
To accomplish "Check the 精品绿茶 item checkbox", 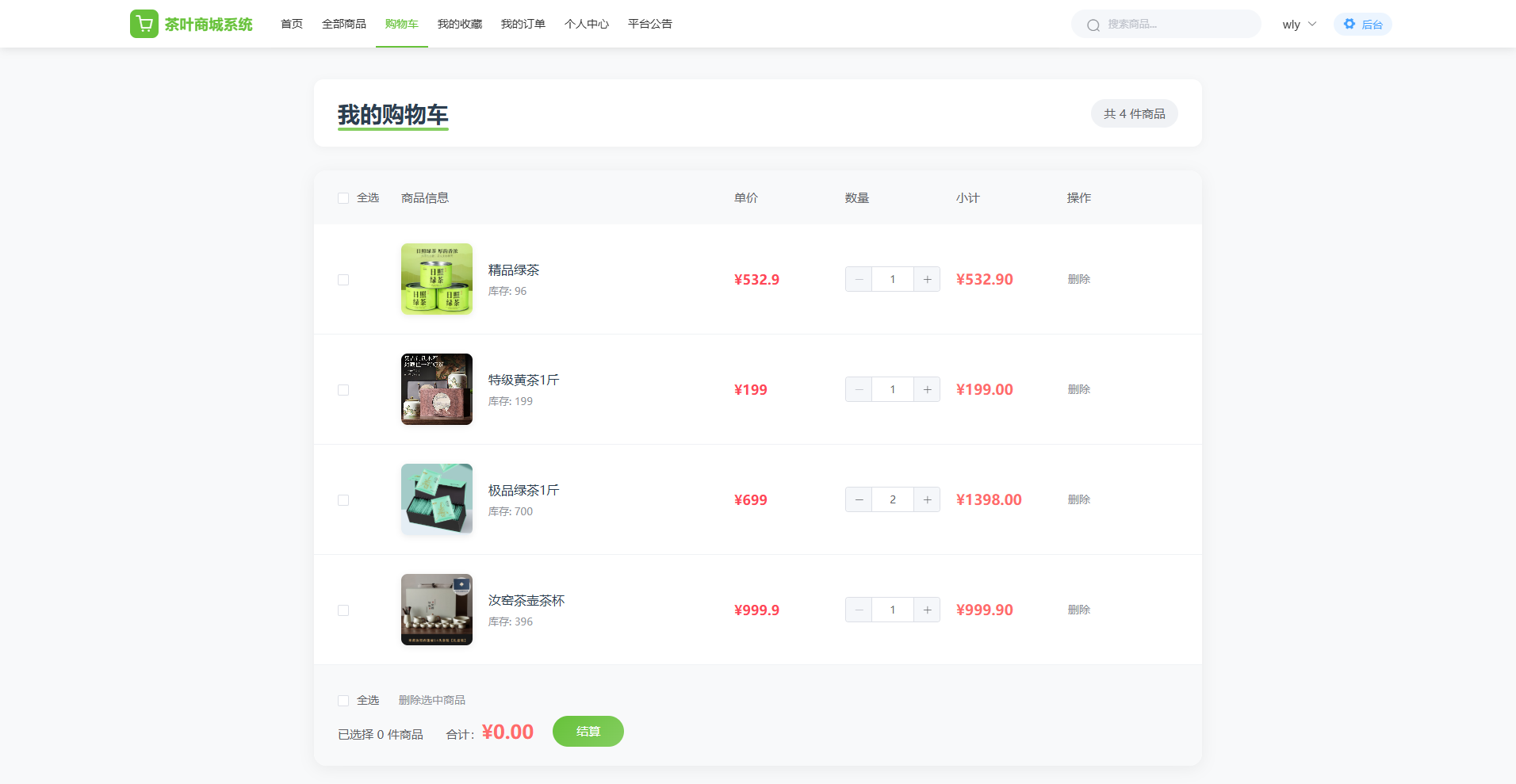I will pyautogui.click(x=343, y=280).
